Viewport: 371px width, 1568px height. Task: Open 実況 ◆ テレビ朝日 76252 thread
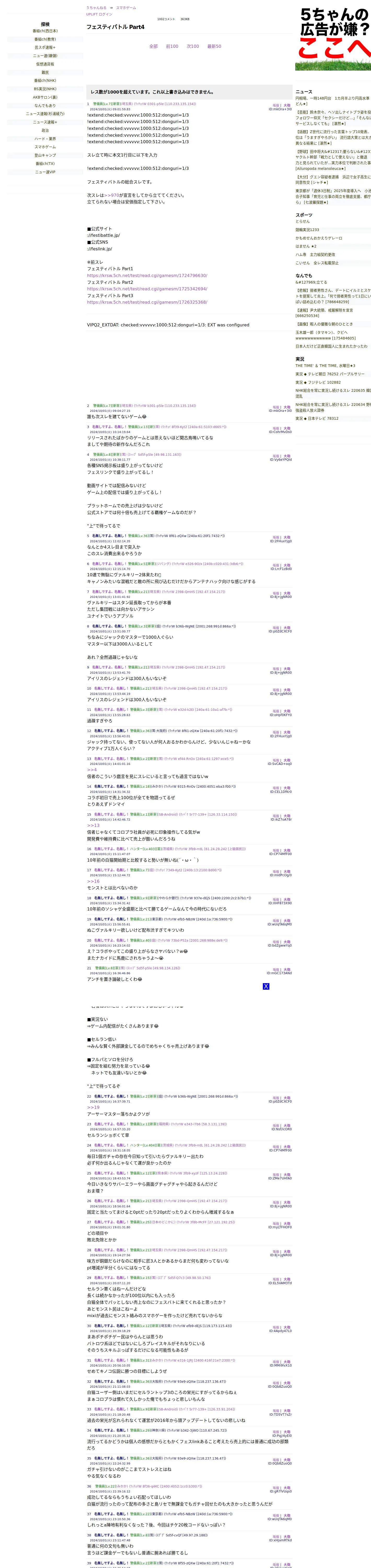pyautogui.click(x=330, y=374)
